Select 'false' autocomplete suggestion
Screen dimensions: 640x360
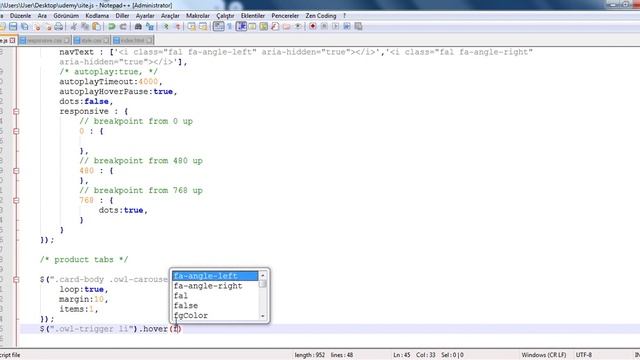pyautogui.click(x=215, y=305)
